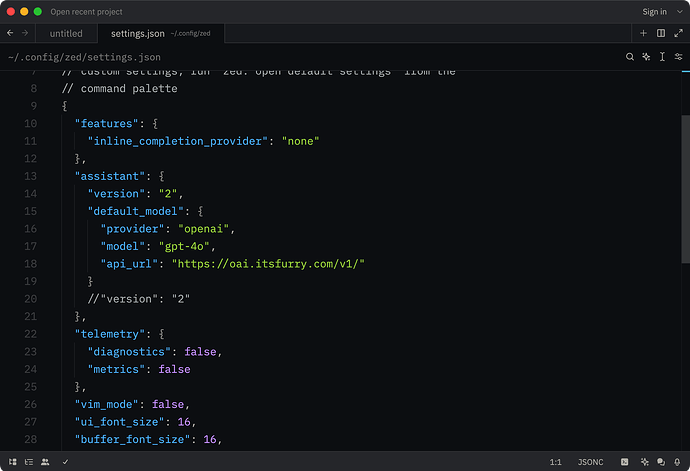Viewport: 690px width, 471px height.
Task: Go back with the left arrow
Action: (10, 33)
